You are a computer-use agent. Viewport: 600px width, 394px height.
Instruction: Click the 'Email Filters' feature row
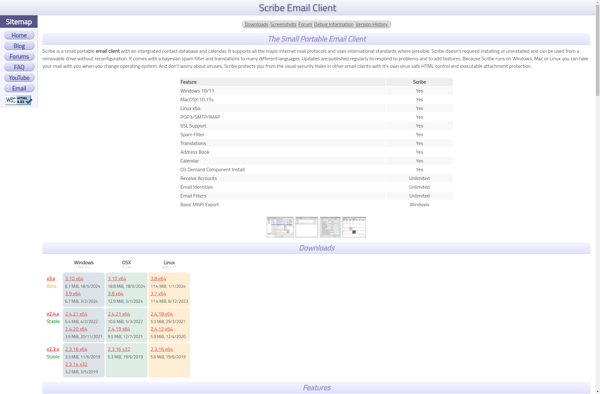pyautogui.click(x=316, y=196)
